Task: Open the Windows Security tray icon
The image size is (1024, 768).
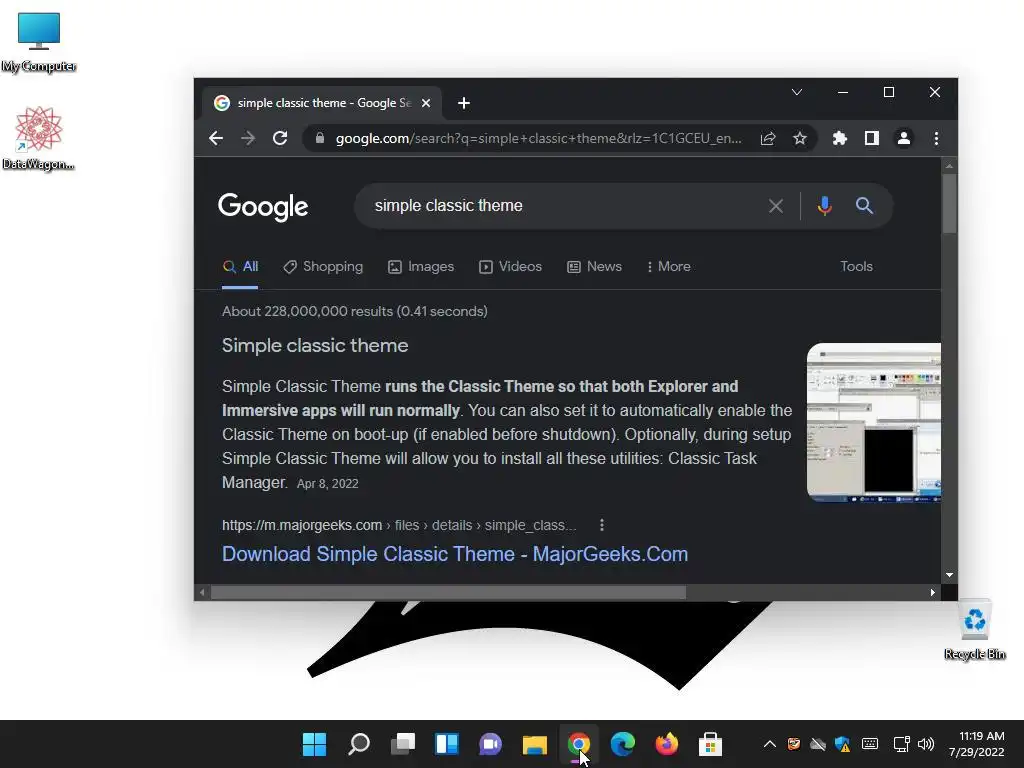Action: tap(842, 744)
